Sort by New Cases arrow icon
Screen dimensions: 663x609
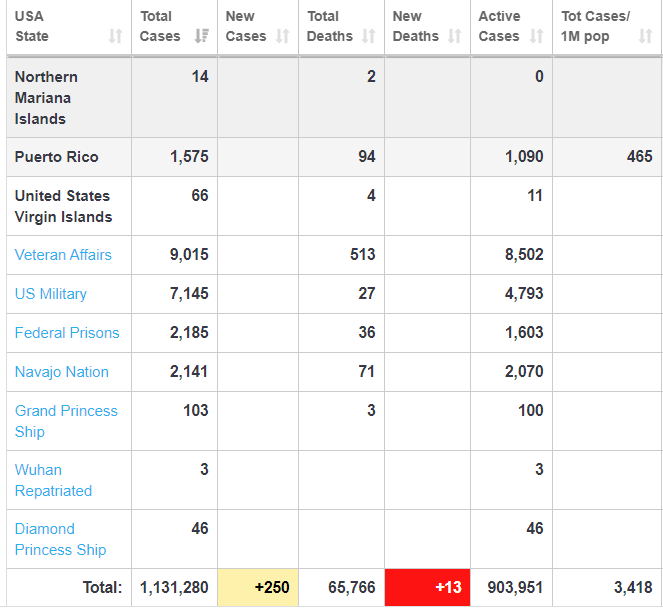282,37
